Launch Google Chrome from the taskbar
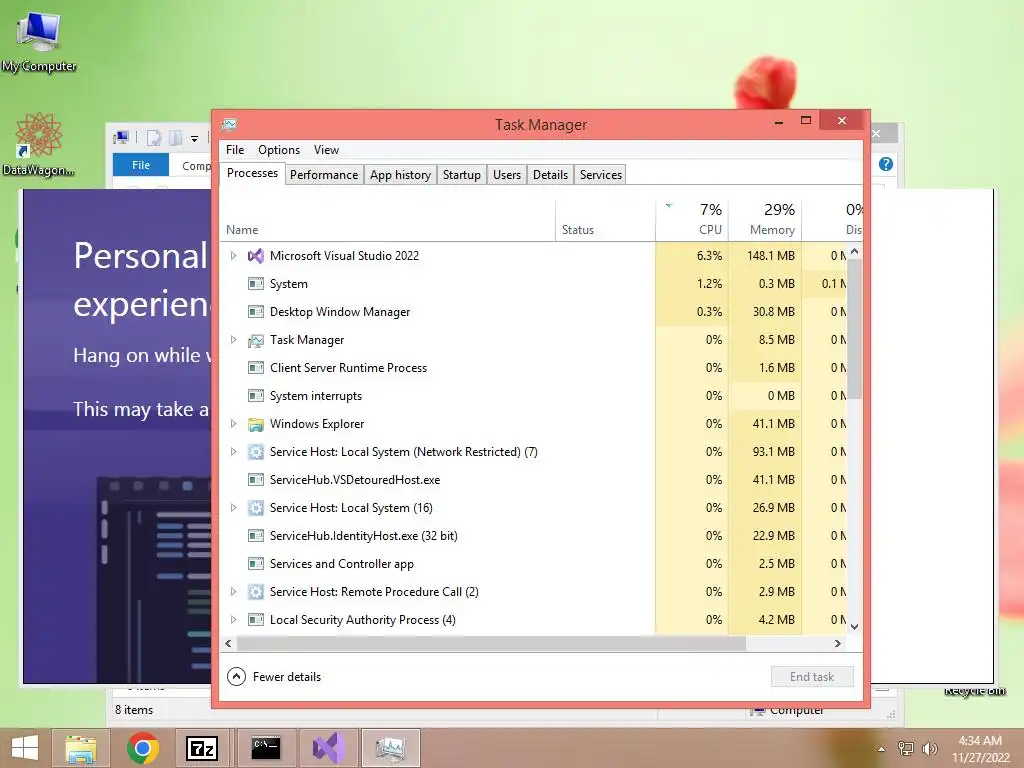 143,748
